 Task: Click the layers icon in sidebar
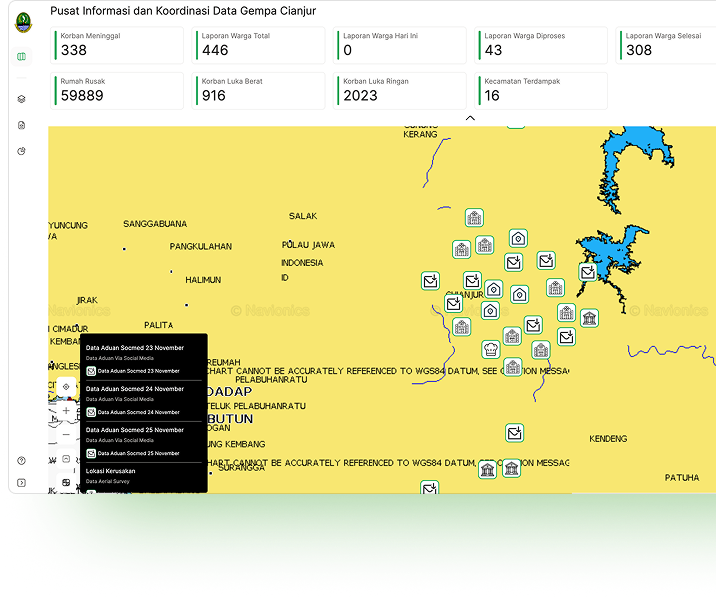tap(22, 99)
